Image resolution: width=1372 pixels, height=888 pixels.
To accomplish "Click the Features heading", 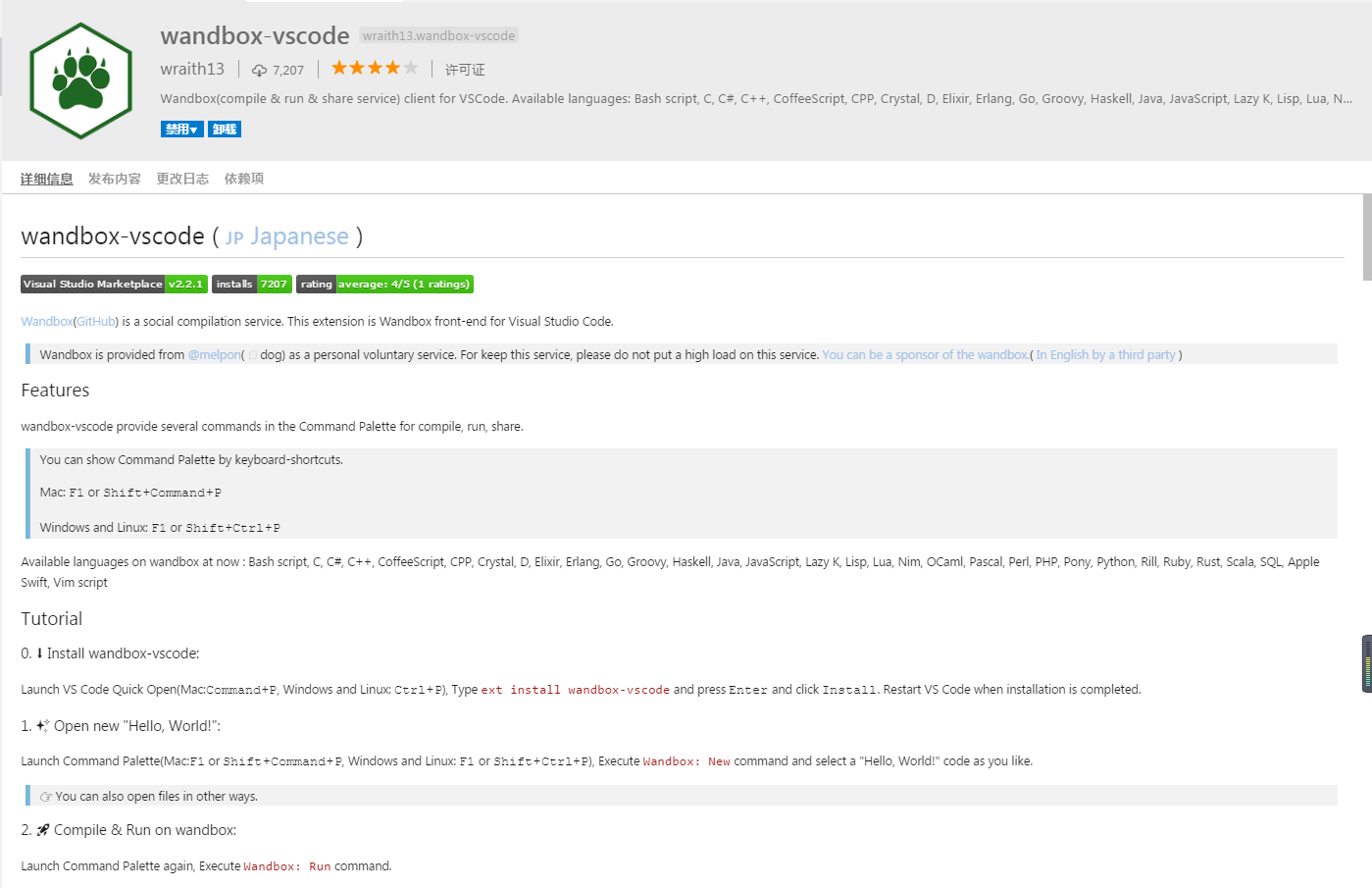I will pyautogui.click(x=55, y=391).
